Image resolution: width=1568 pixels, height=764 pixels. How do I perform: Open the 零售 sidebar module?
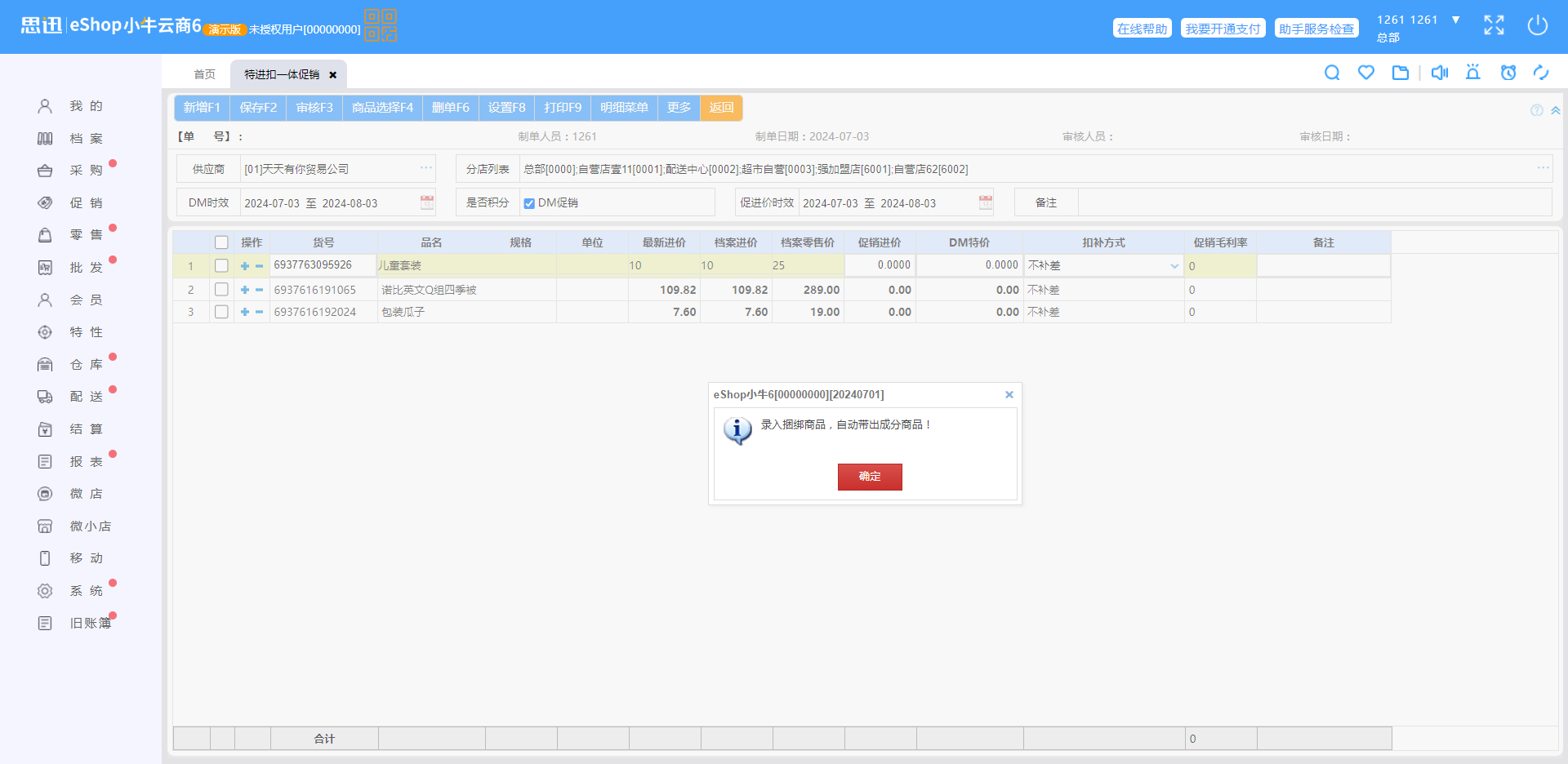point(72,235)
